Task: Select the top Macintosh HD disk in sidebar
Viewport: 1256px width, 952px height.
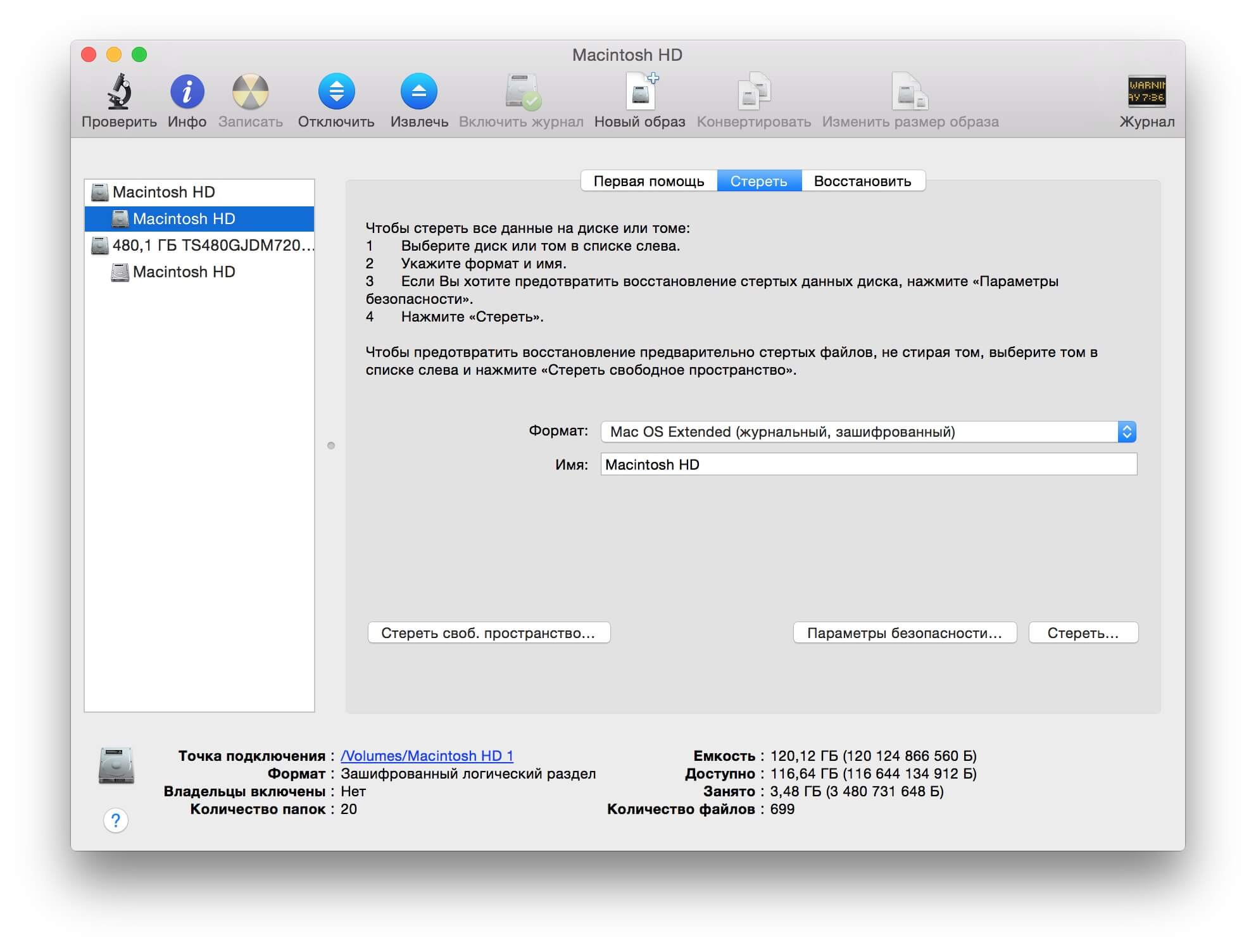Action: 199,192
